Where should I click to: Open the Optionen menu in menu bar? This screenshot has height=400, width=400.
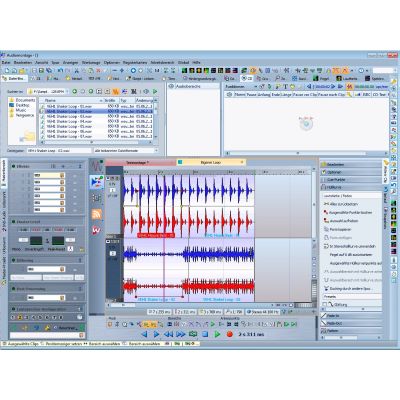click(x=112, y=62)
